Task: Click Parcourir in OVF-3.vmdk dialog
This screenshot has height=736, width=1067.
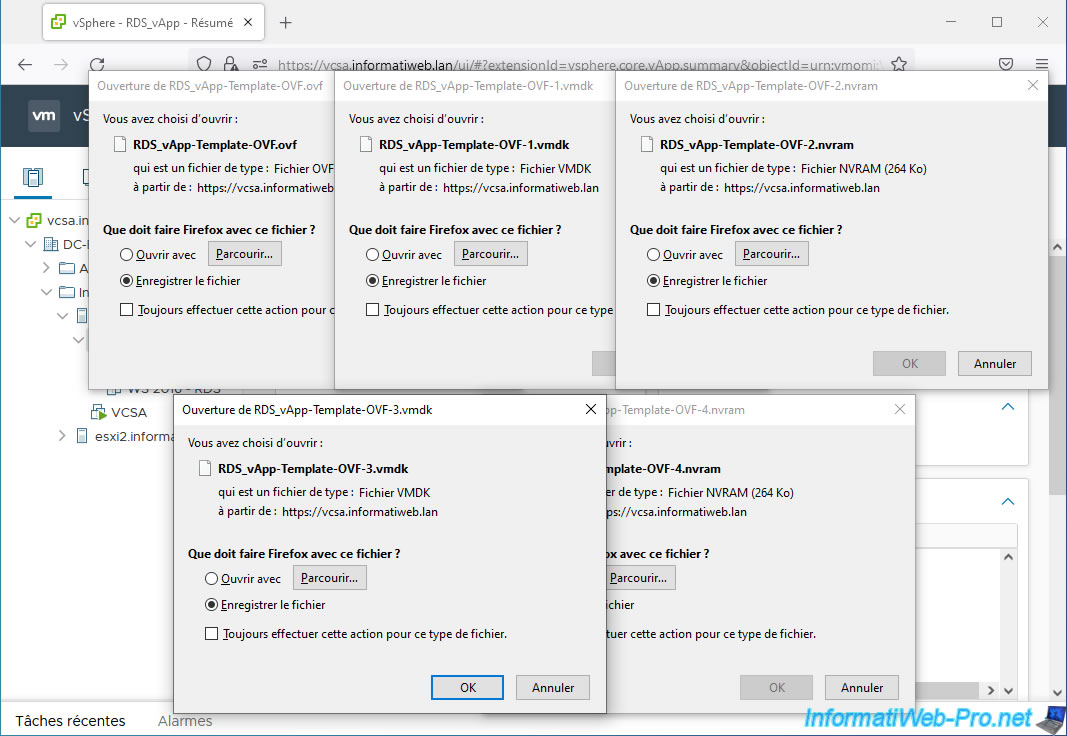Action: tap(329, 578)
